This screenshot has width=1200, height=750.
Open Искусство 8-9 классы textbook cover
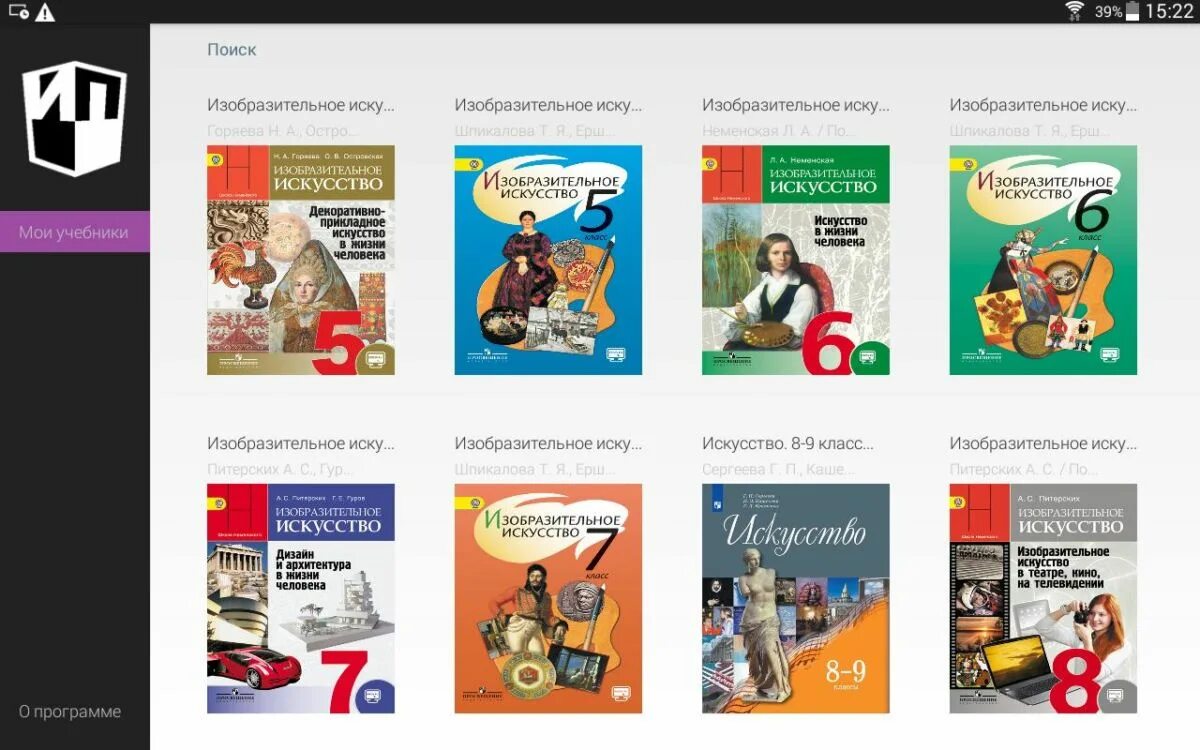click(796, 599)
